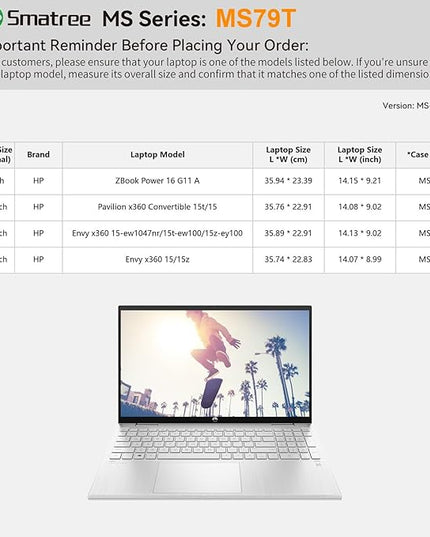Screen dimensions: 430x537
Task: Click the Brand column header
Action: [38, 154]
